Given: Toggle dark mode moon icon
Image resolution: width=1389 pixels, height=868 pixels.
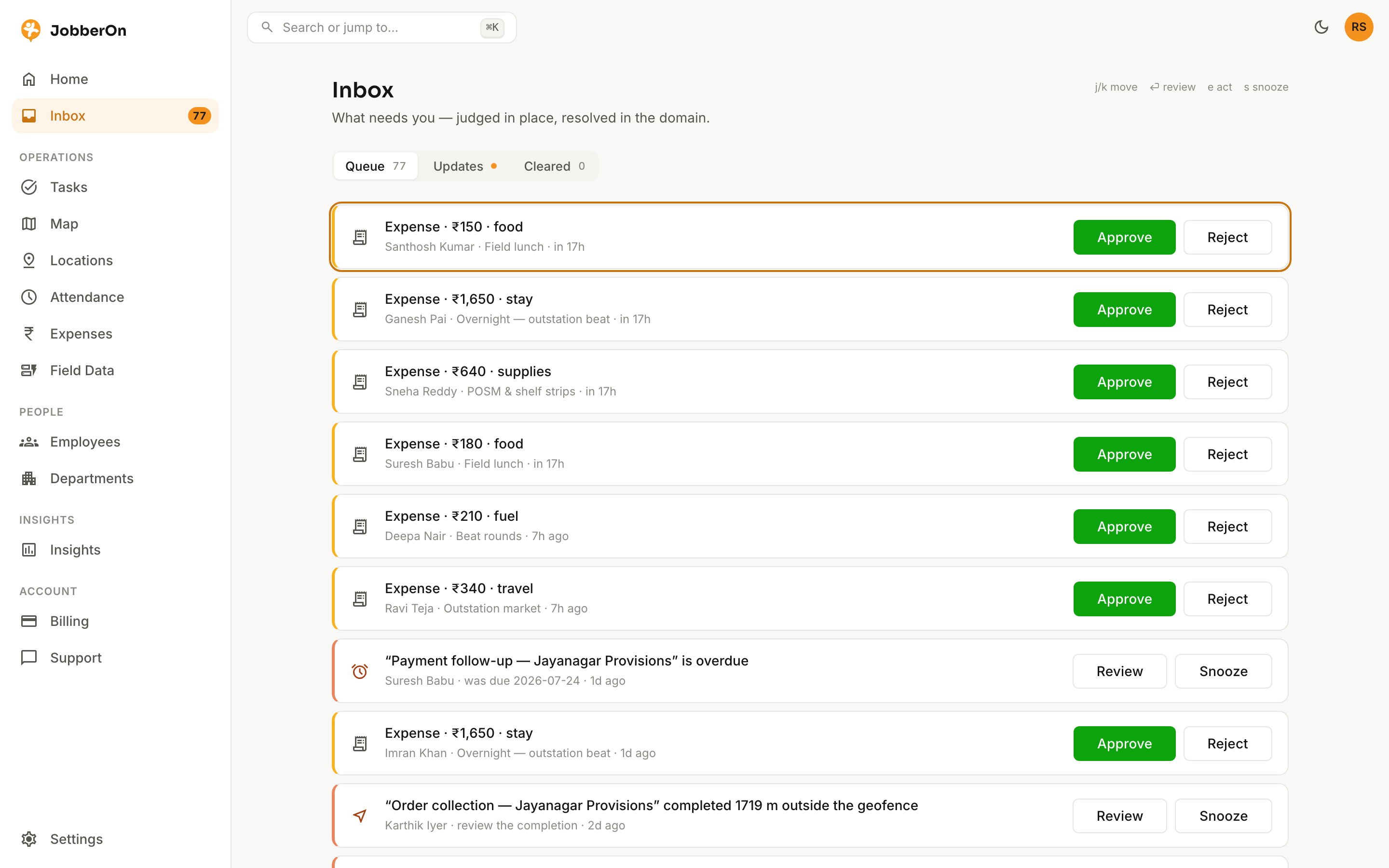Looking at the screenshot, I should tap(1321, 27).
